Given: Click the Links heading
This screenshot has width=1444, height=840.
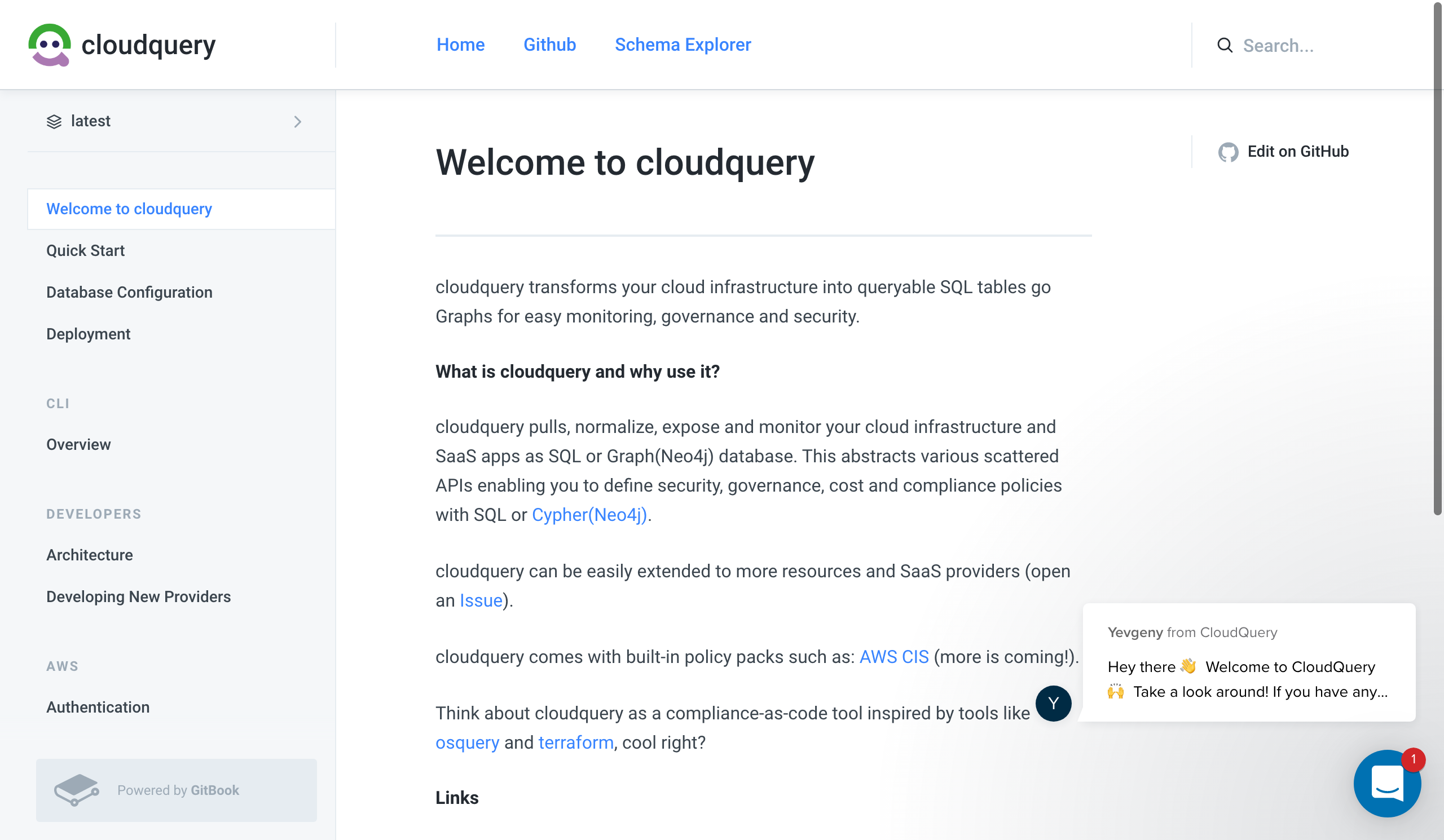Looking at the screenshot, I should (457, 798).
